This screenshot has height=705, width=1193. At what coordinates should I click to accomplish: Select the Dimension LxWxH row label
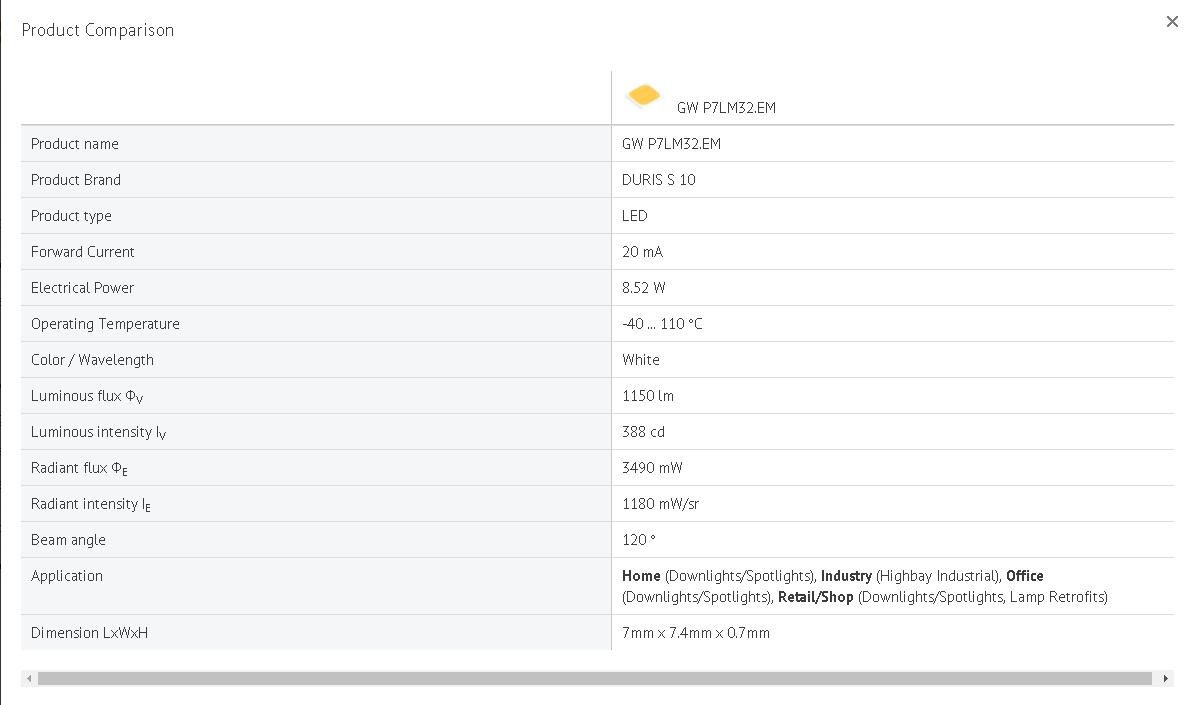(89, 633)
